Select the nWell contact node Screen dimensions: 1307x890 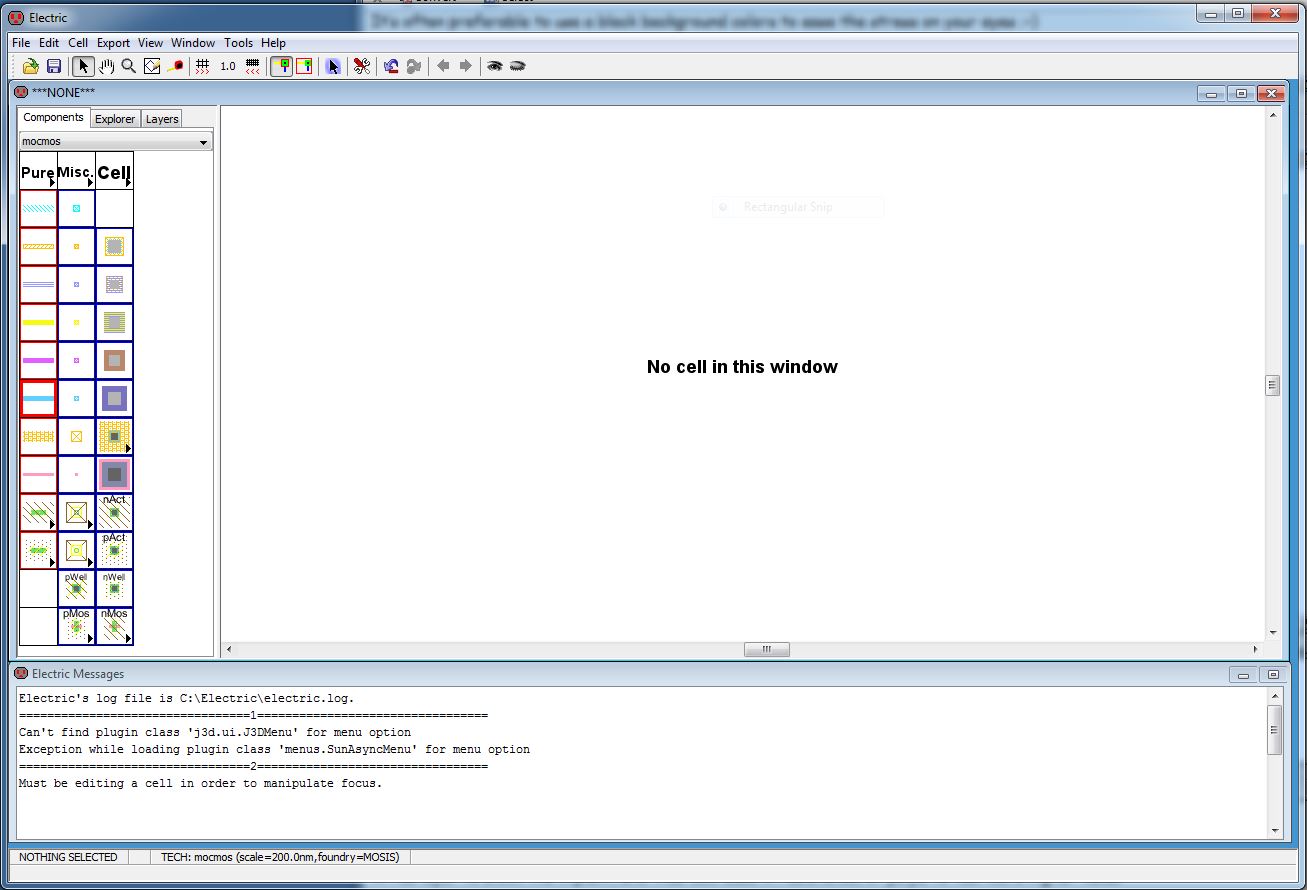(114, 589)
